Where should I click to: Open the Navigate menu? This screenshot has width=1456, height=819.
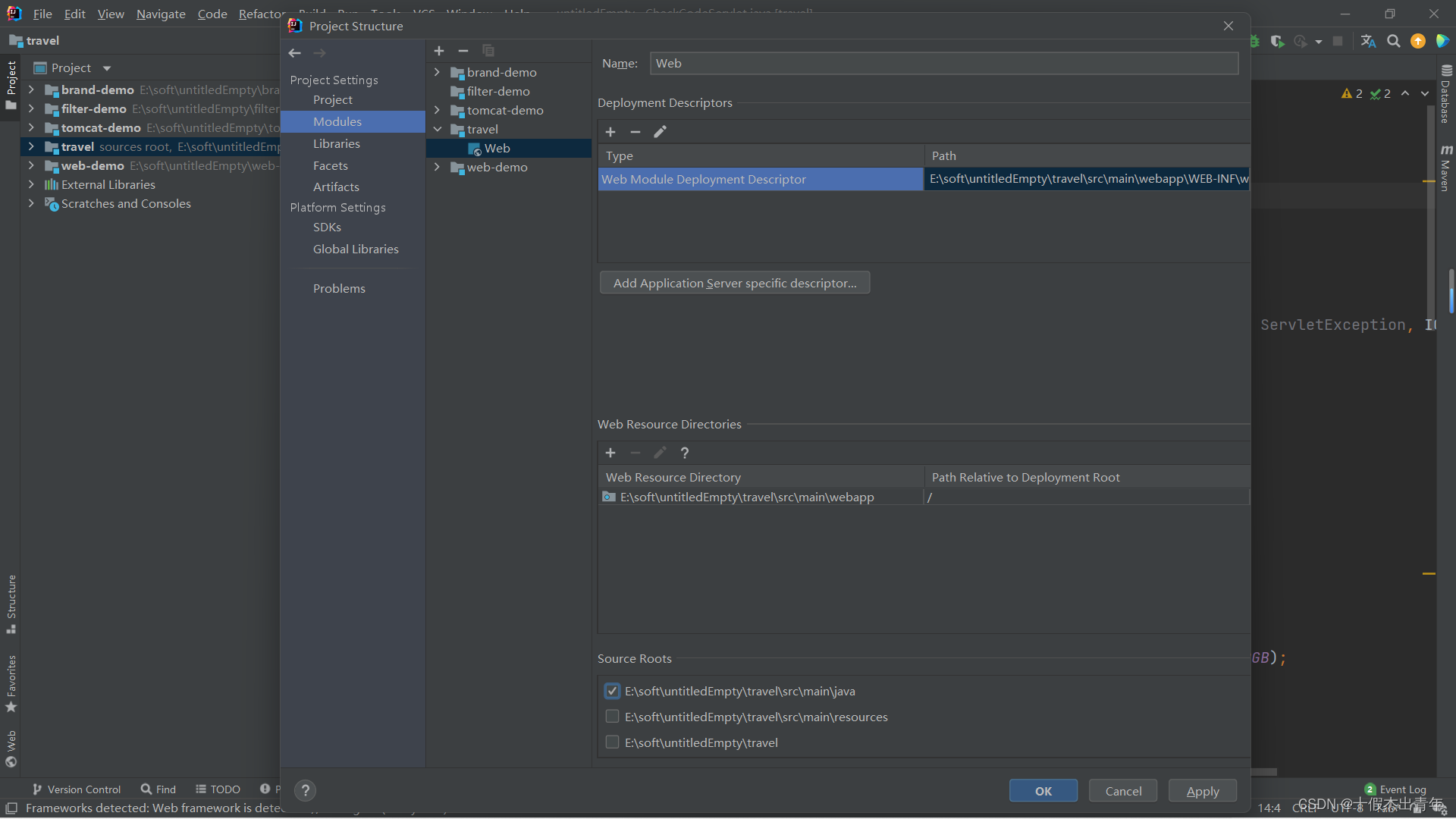coord(161,14)
